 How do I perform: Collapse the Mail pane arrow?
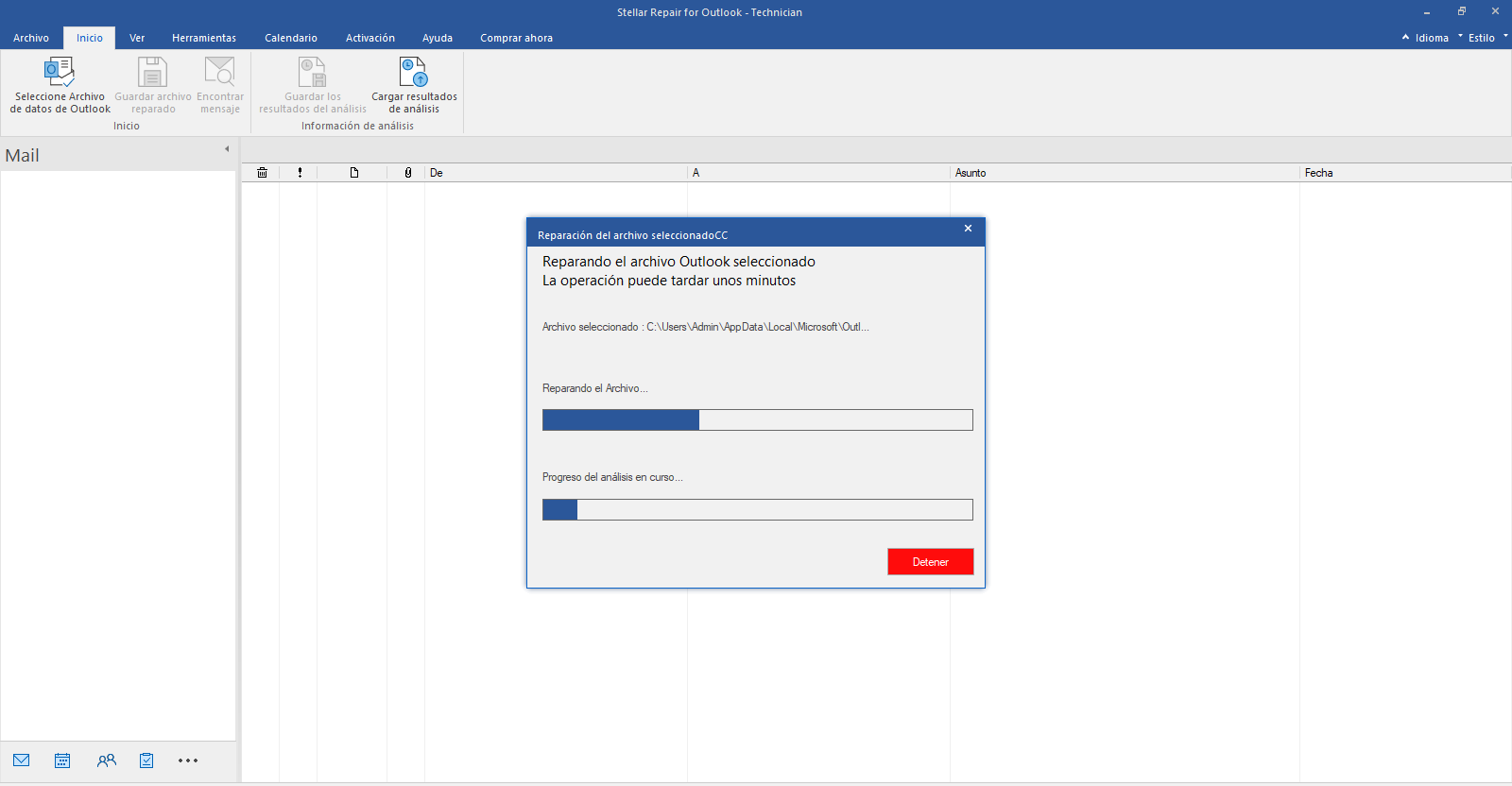(227, 149)
